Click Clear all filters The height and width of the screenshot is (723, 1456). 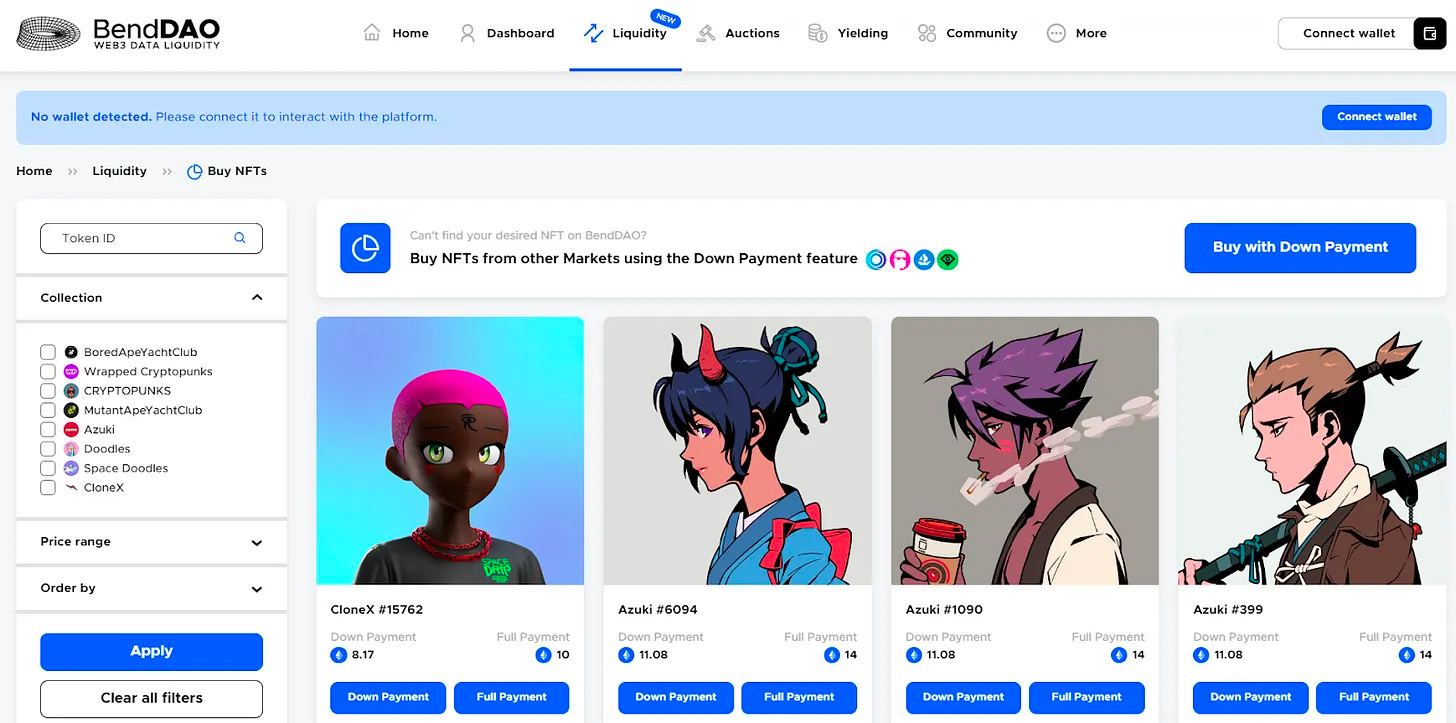click(x=152, y=698)
